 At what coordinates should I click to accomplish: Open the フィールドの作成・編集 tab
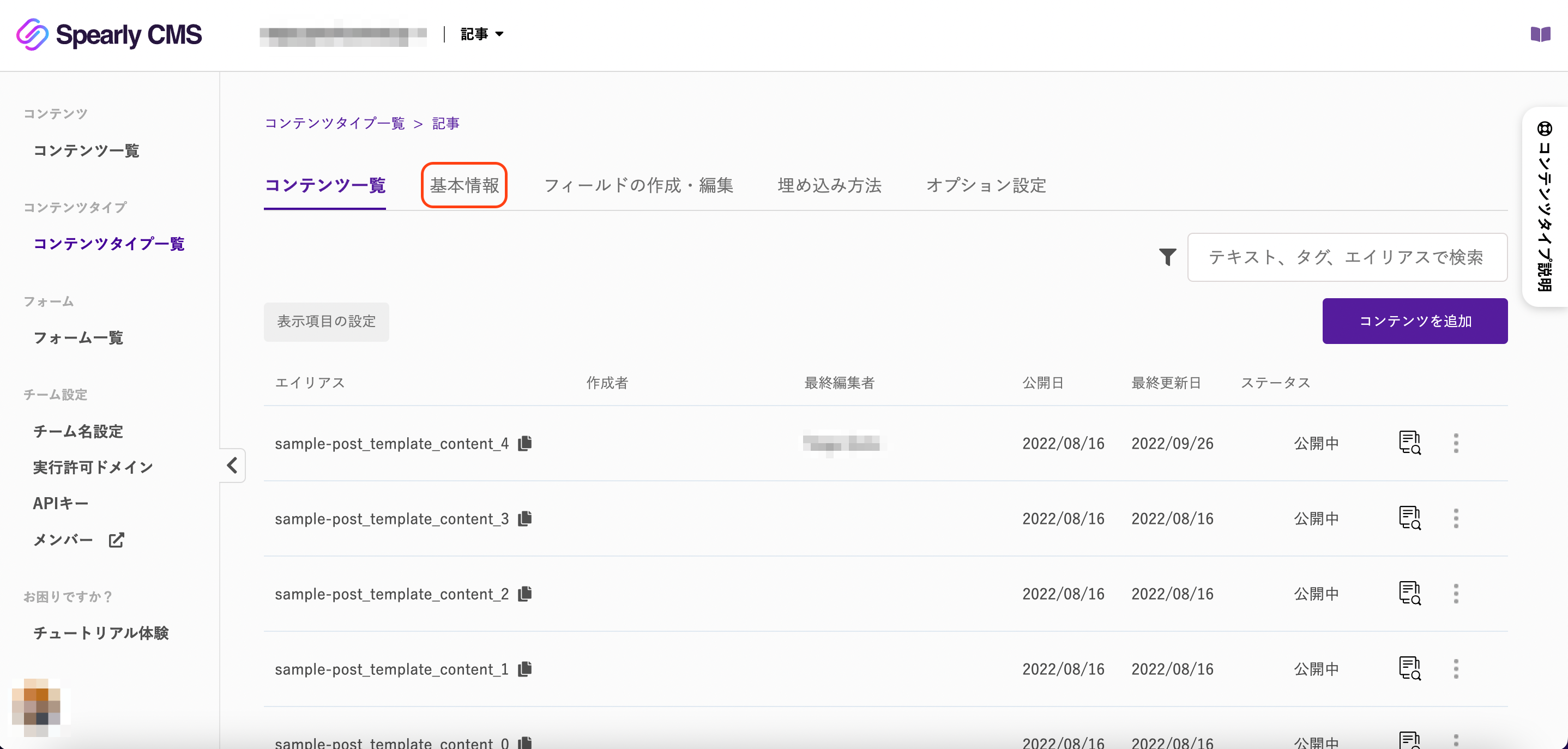click(x=638, y=185)
